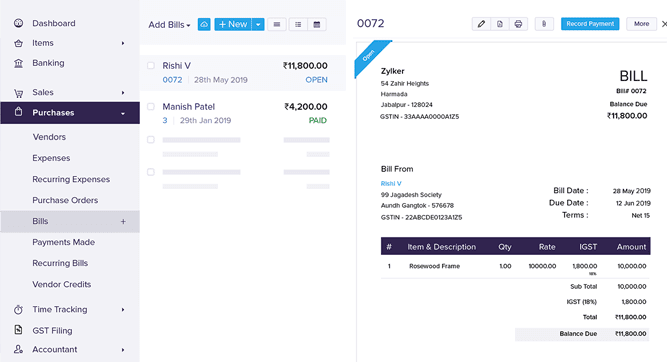Switch to the detailed list view icon
Image resolution: width=667 pixels, height=362 pixels.
pos(298,24)
